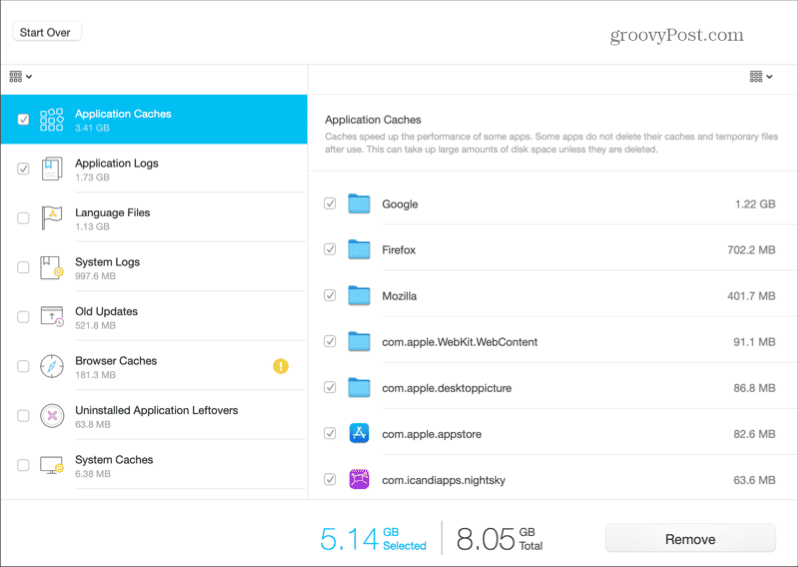Click the Mozilla folder icon
Viewport: 798px width, 567px height.
pyautogui.click(x=359, y=296)
